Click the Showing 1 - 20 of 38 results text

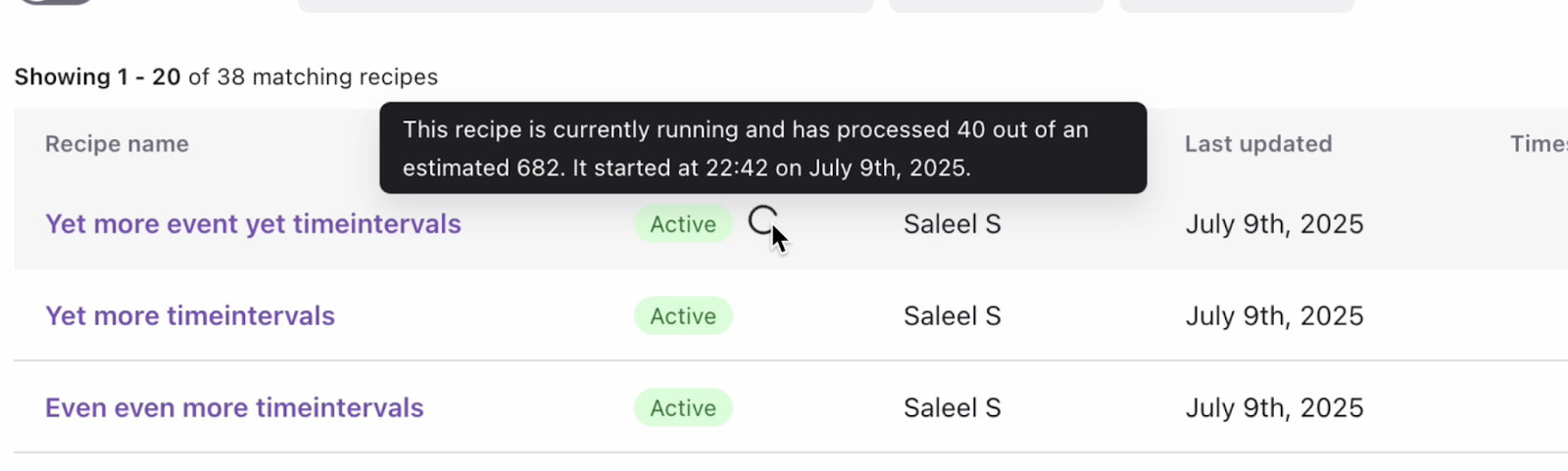click(x=225, y=76)
